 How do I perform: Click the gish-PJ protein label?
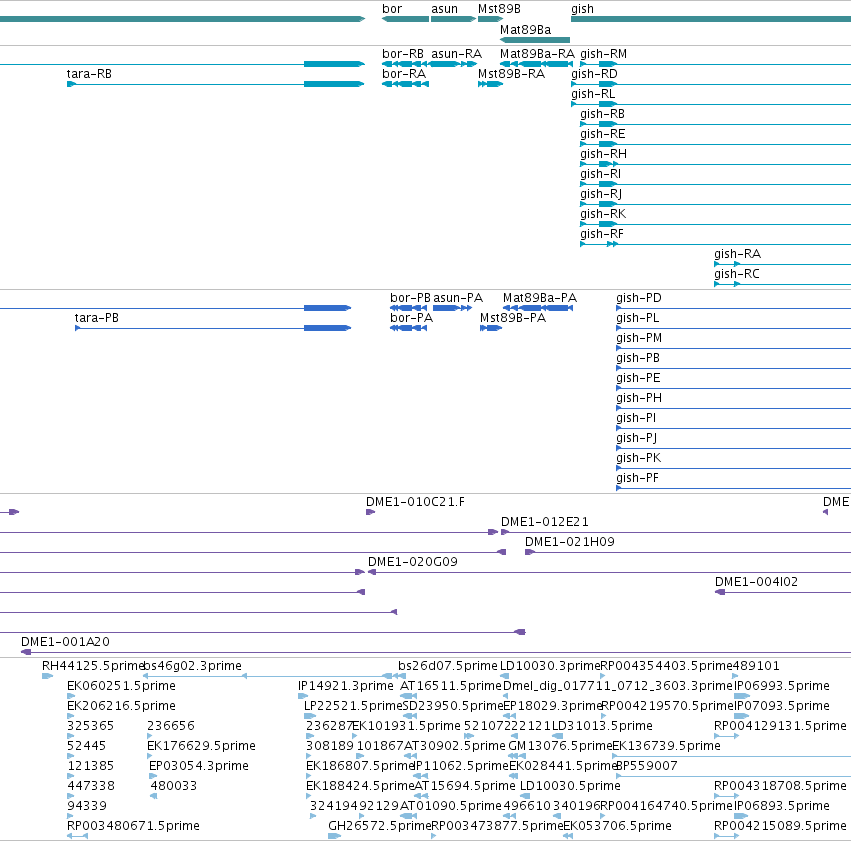coord(637,438)
